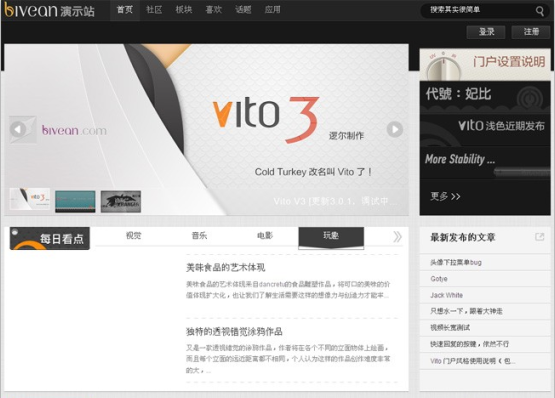Click the 更多 >> more link
Screen dimensions: 555x398
(445, 196)
